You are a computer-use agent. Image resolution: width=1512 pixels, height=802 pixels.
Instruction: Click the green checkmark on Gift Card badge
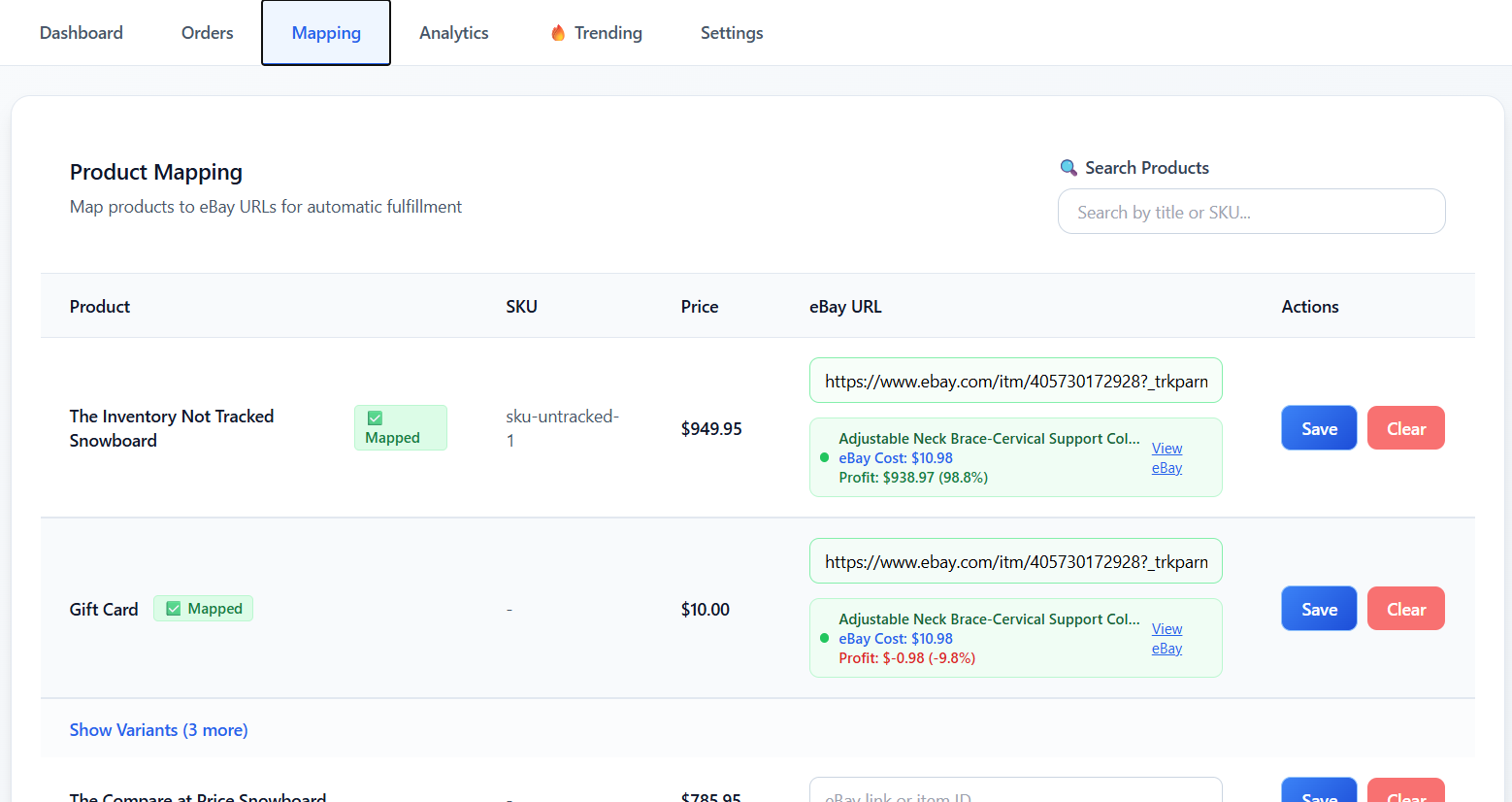click(x=174, y=609)
